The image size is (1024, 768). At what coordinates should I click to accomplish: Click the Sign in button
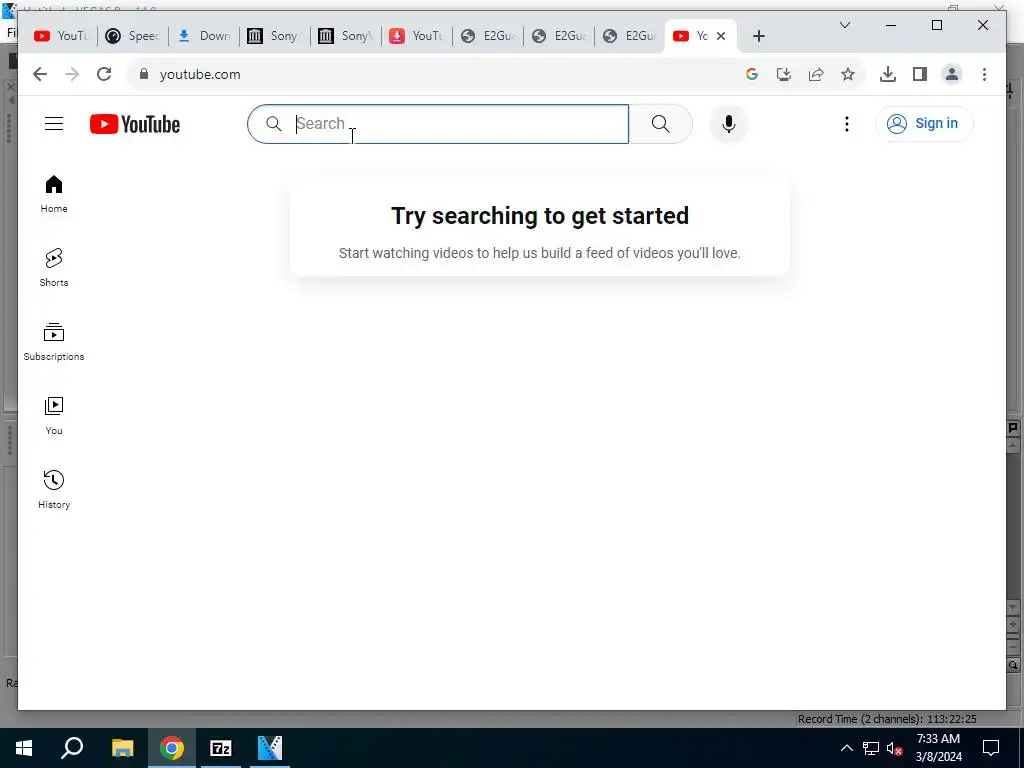pos(924,123)
